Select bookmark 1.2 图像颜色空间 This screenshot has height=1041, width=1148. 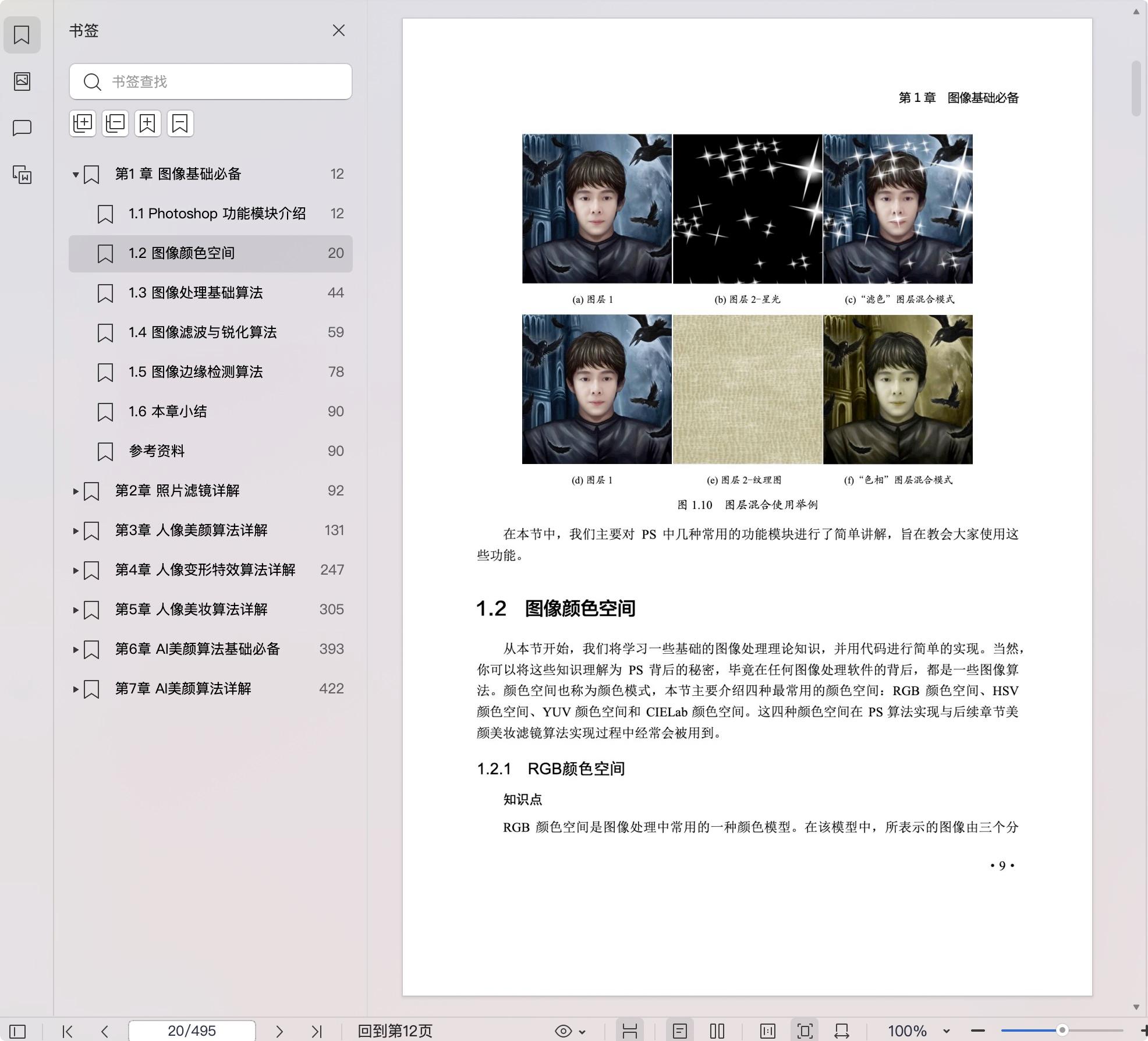tap(211, 253)
